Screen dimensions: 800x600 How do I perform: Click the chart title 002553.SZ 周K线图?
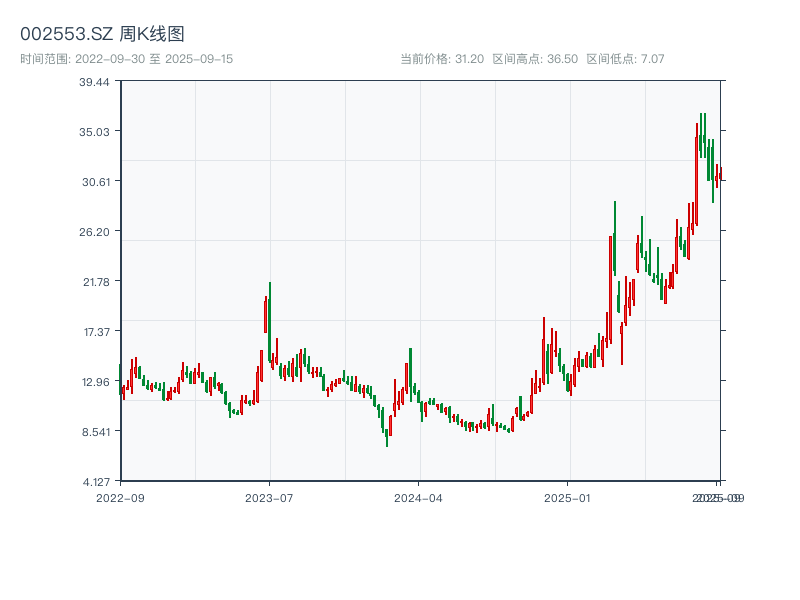(102, 34)
